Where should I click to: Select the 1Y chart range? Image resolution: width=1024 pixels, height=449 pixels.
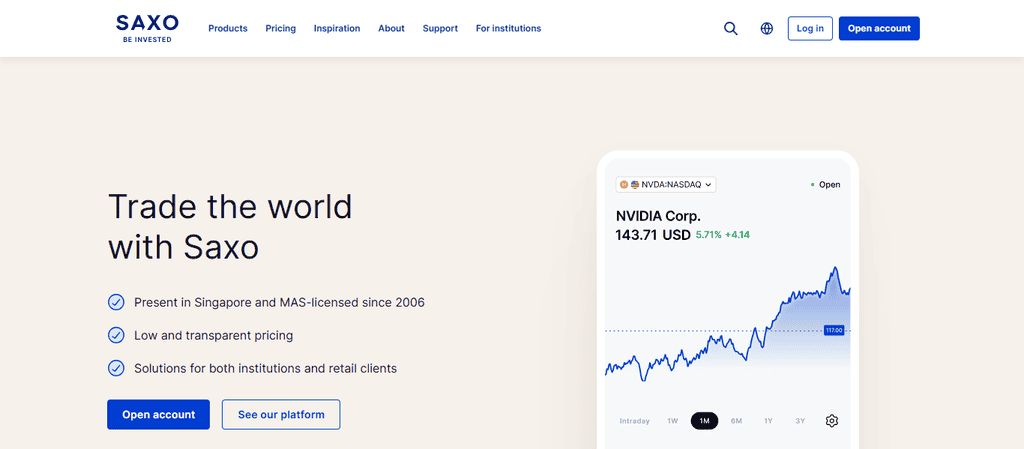pos(769,421)
